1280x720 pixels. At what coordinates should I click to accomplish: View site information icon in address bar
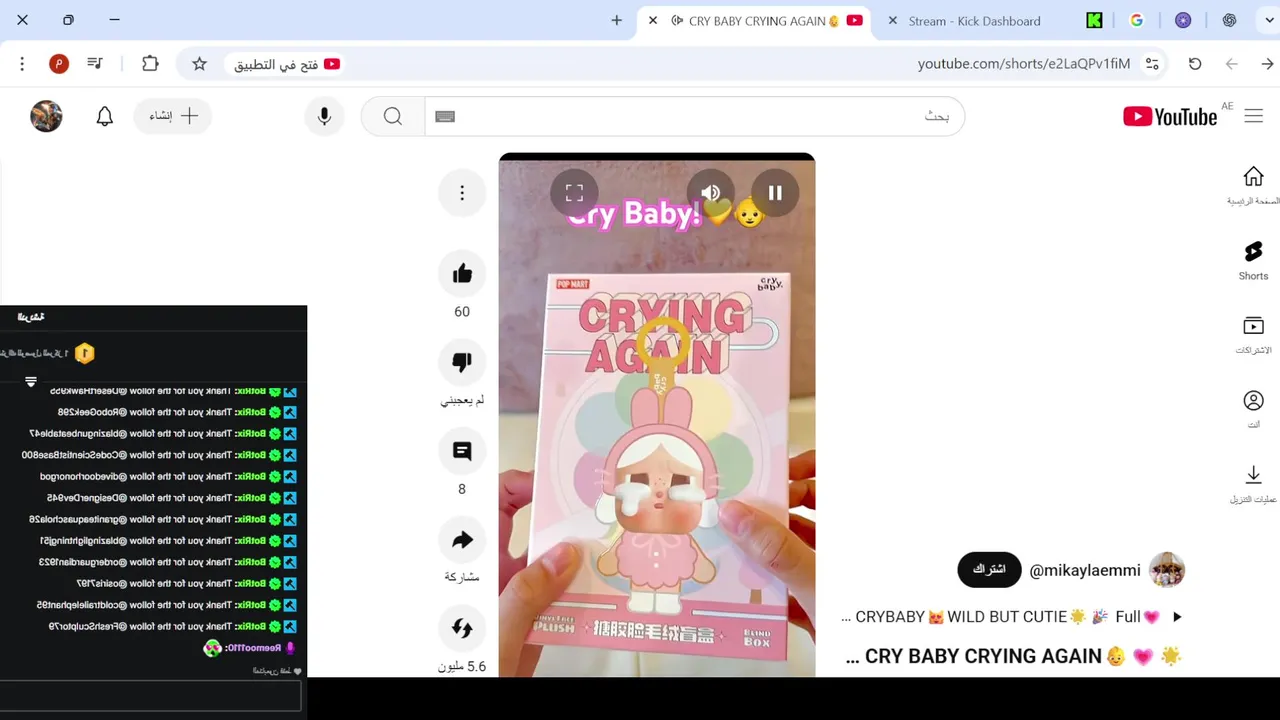pyautogui.click(x=1152, y=64)
